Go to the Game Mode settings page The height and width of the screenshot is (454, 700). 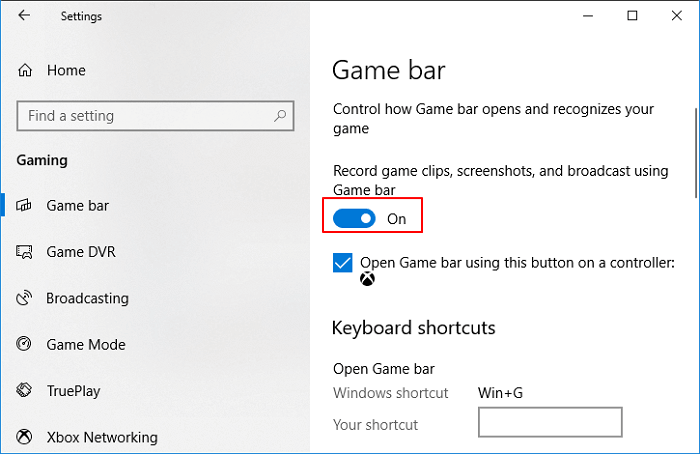tap(85, 345)
